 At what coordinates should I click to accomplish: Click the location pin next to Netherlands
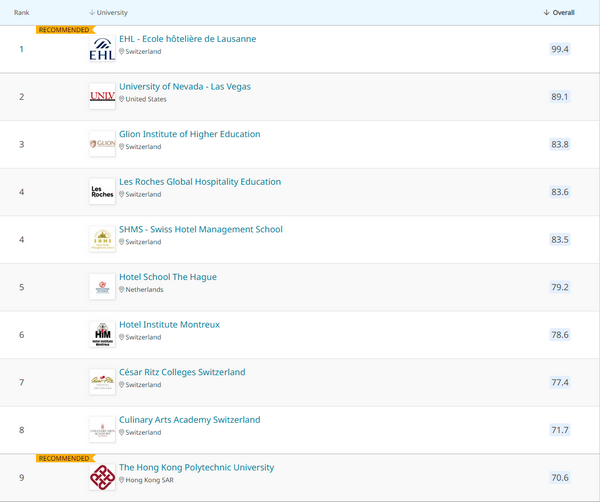pyautogui.click(x=121, y=290)
